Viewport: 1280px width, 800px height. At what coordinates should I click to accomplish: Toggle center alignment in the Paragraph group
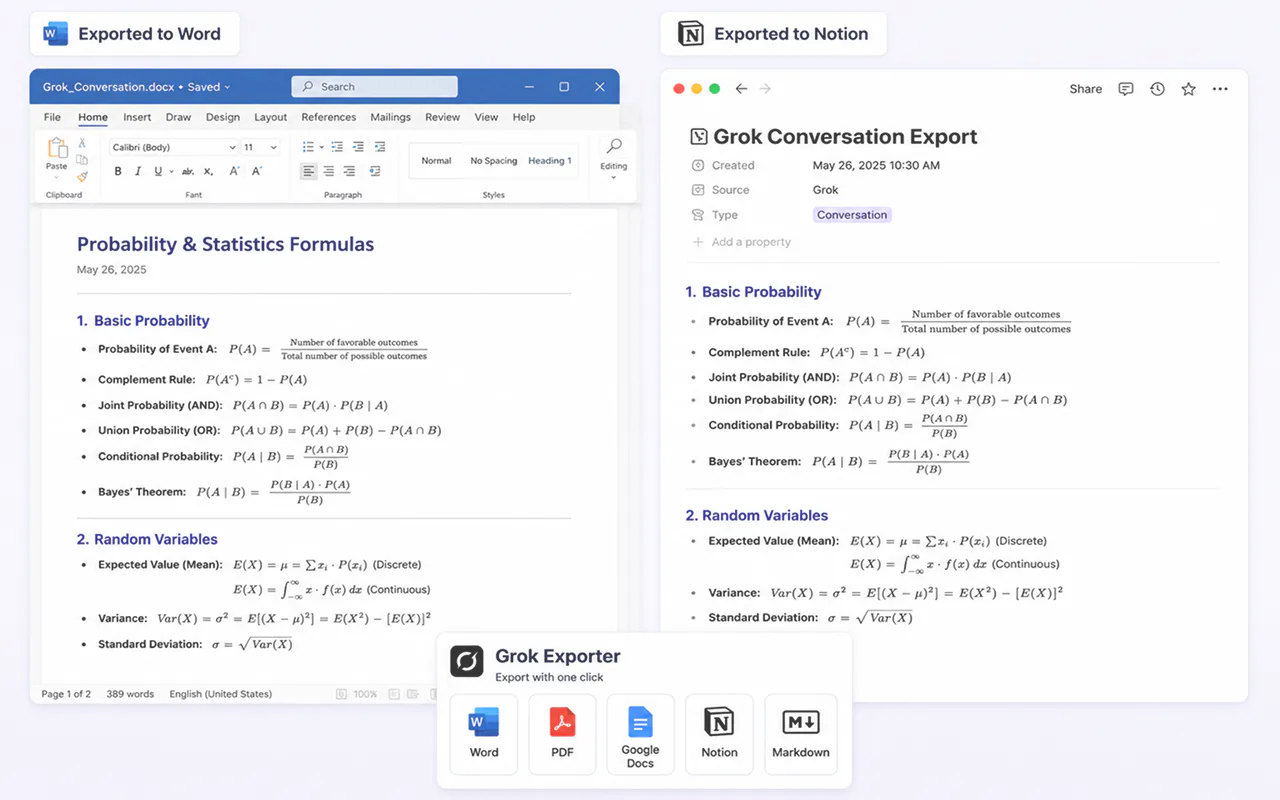click(x=329, y=171)
